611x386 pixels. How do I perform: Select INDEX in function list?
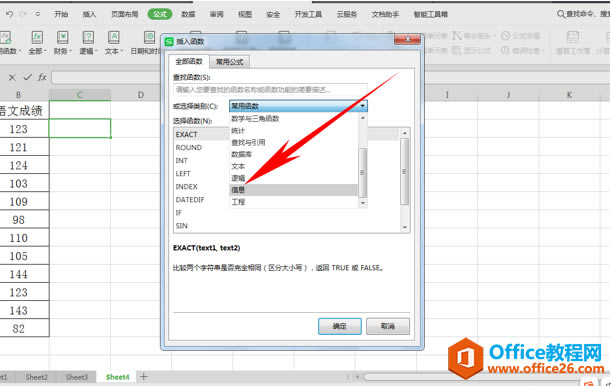tap(187, 187)
